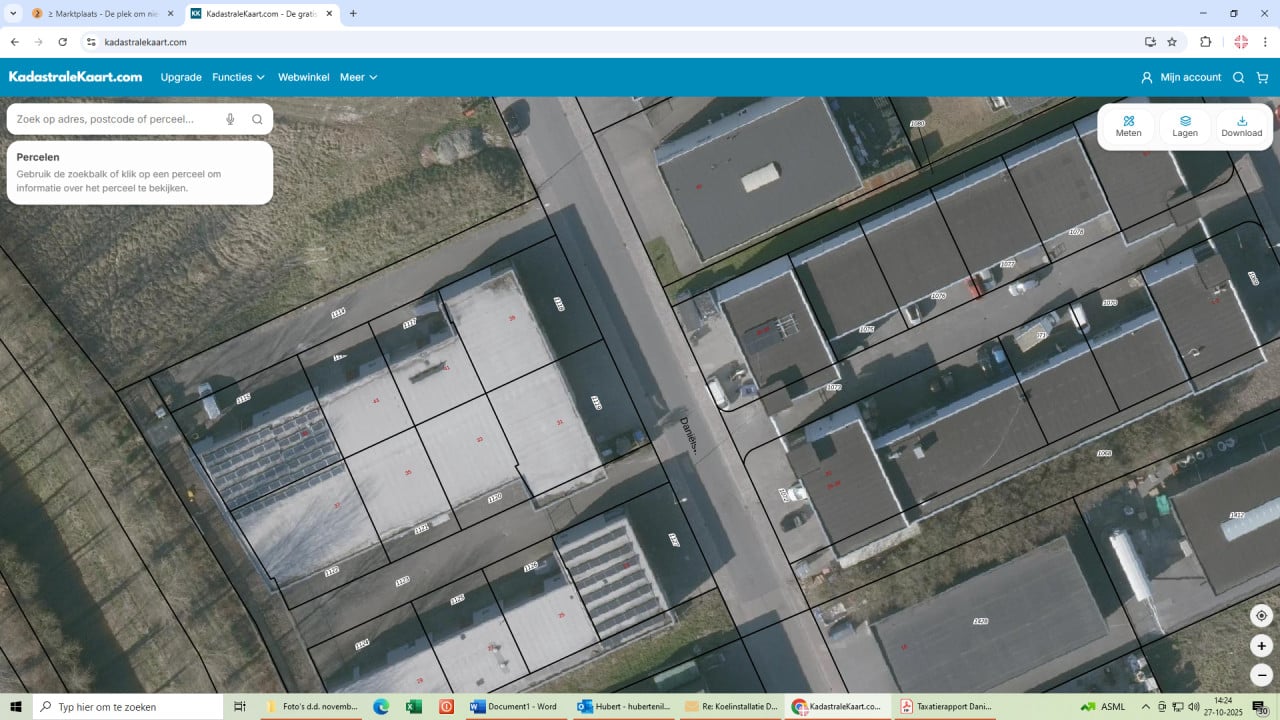Zoom in on the map

(1261, 646)
